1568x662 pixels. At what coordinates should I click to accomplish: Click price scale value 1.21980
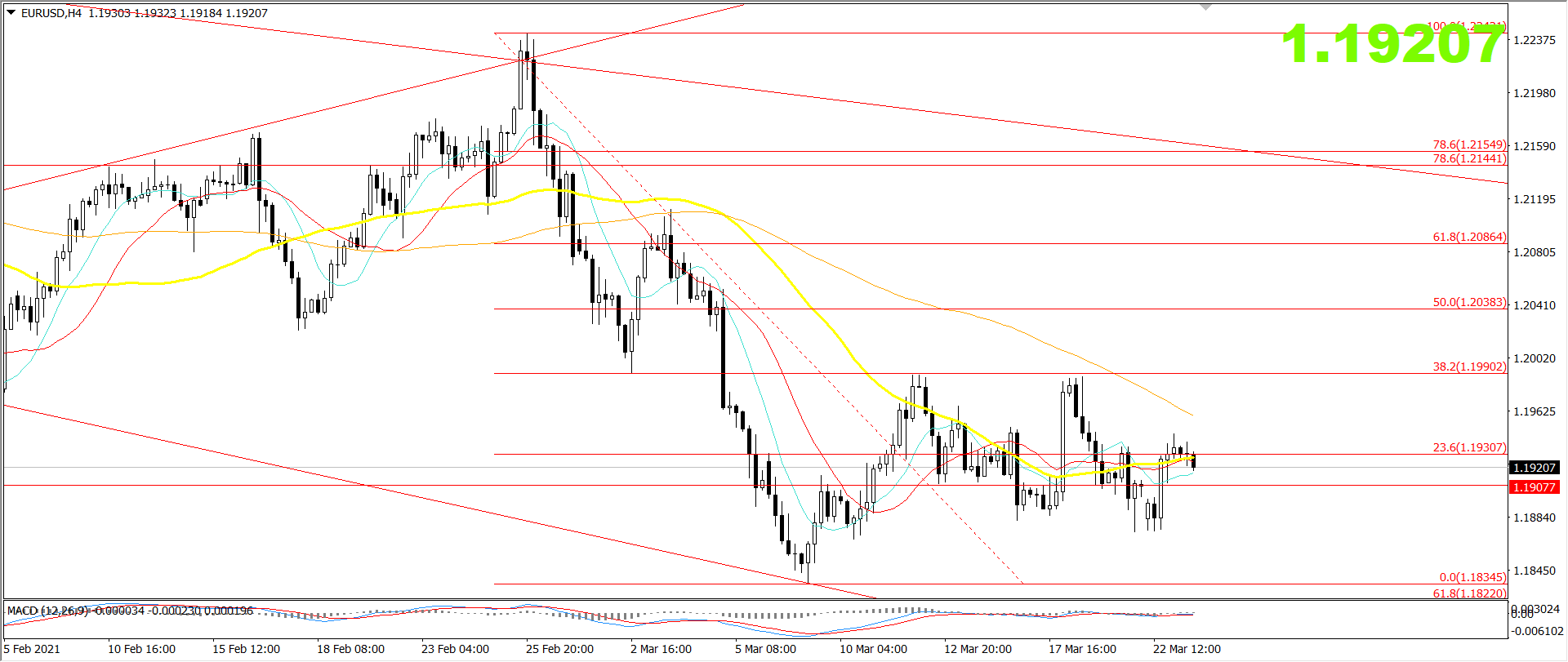(x=1535, y=93)
